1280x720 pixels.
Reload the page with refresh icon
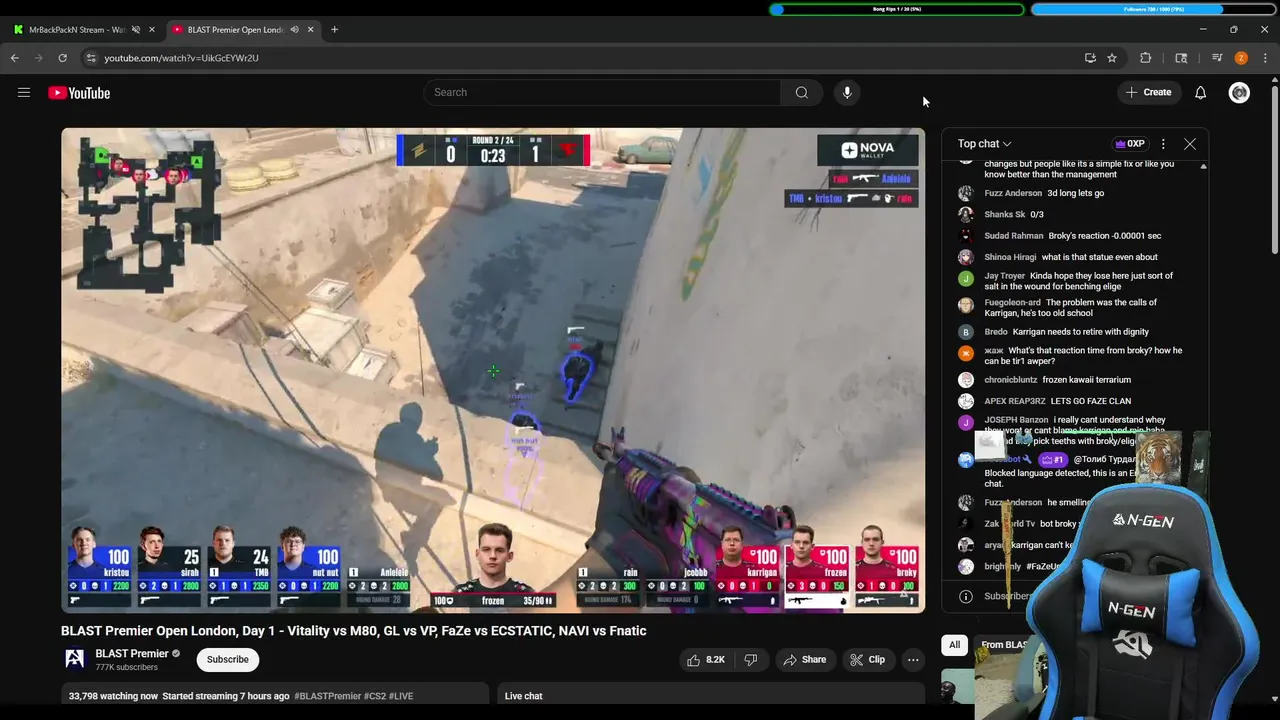click(x=62, y=58)
